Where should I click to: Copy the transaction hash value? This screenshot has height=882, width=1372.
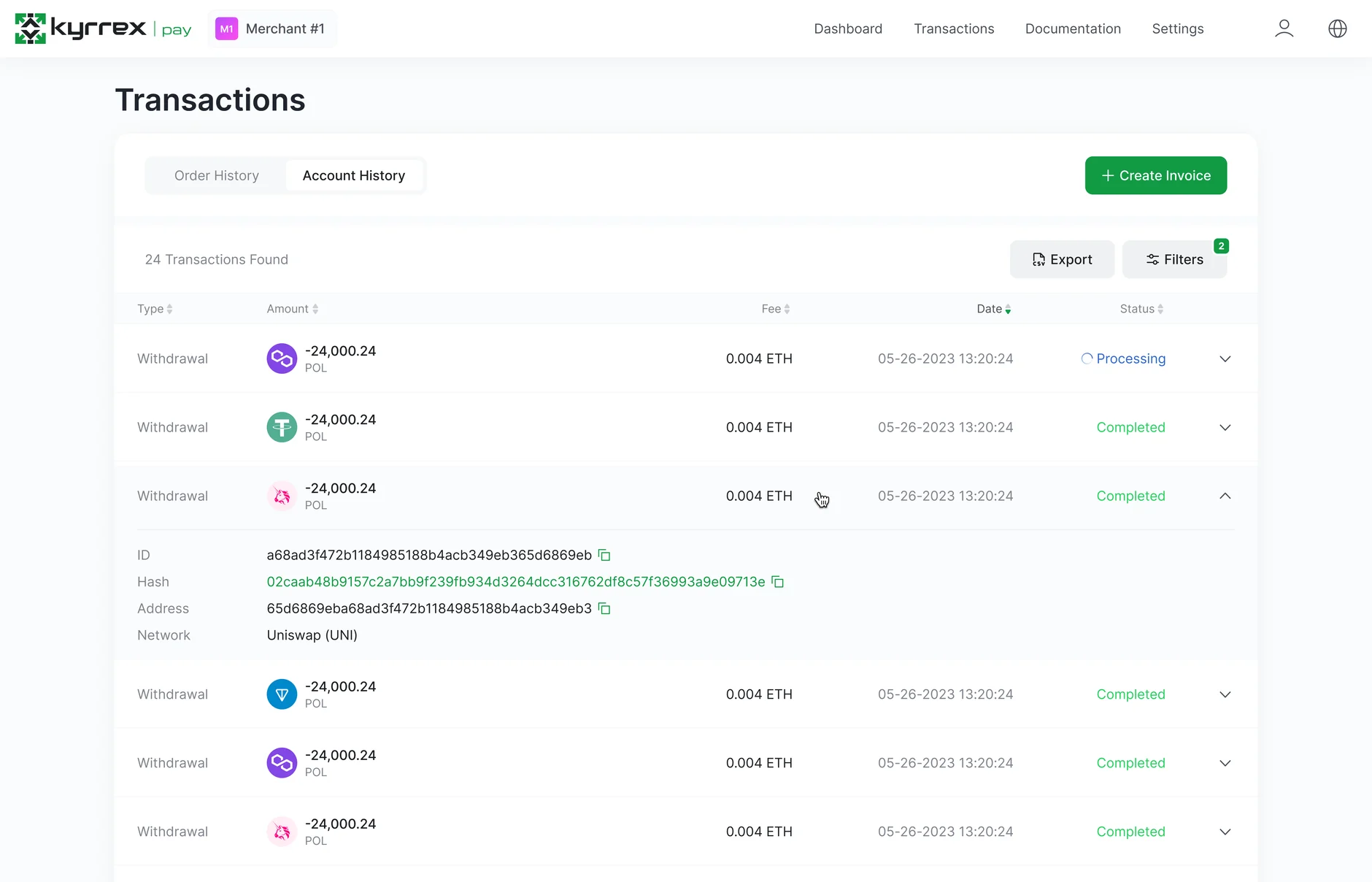(x=778, y=582)
